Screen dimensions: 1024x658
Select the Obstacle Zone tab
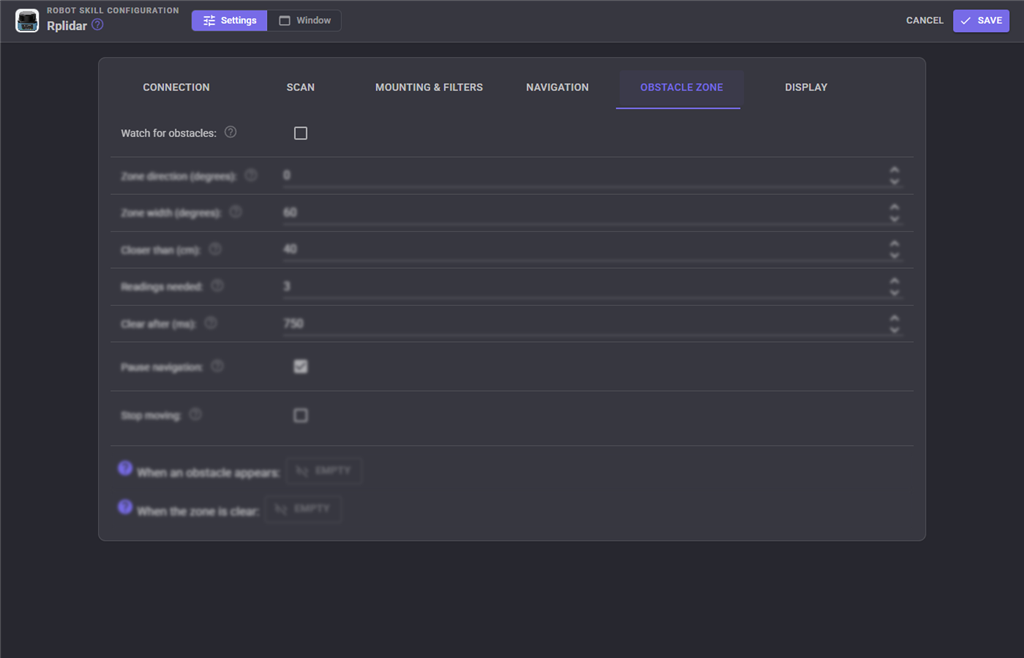[x=681, y=87]
